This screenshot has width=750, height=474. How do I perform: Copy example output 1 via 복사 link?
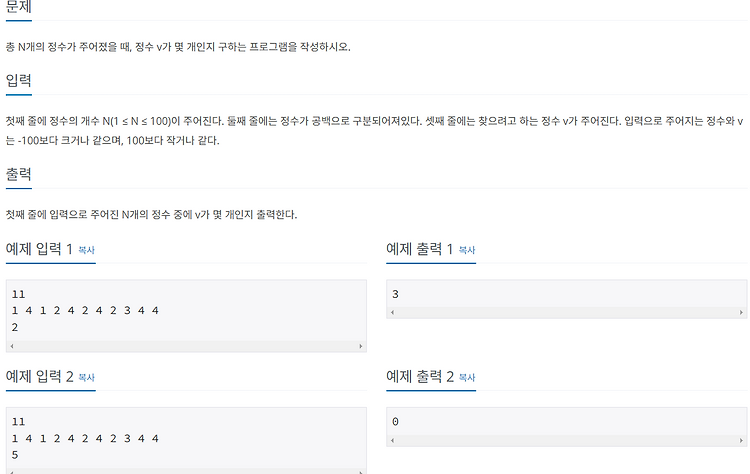pyautogui.click(x=467, y=250)
